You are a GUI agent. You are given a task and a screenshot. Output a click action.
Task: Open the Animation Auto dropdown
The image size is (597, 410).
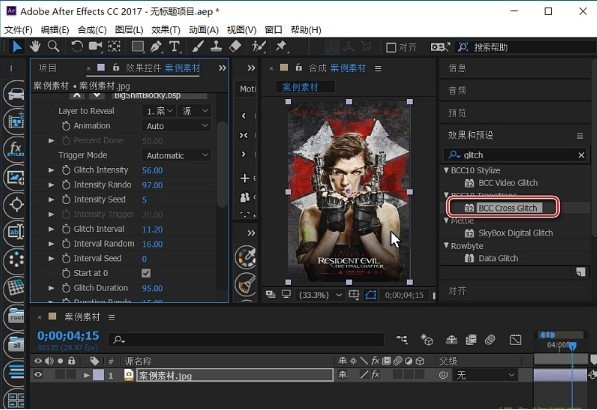point(176,126)
